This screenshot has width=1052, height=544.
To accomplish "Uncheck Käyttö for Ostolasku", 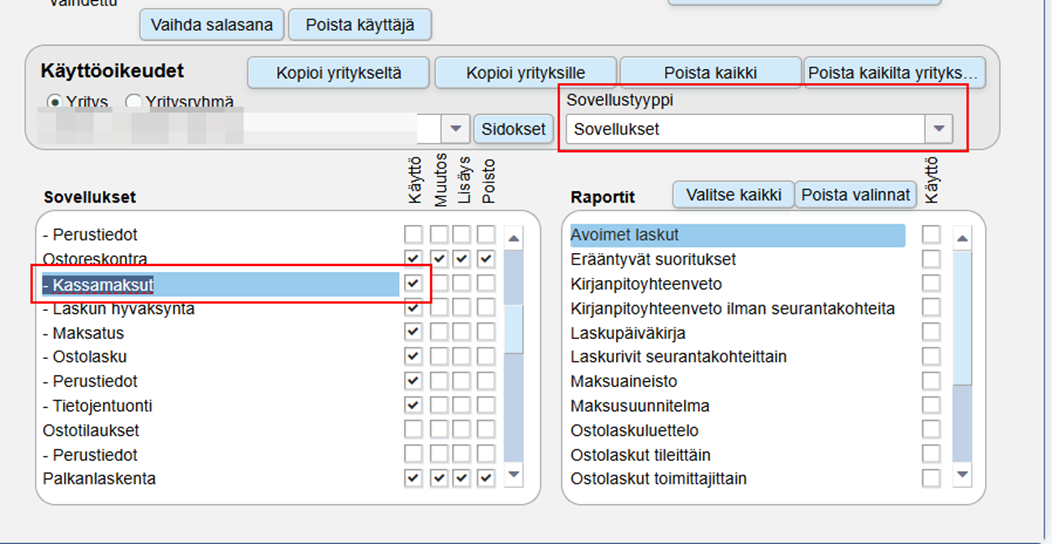I will 413,356.
